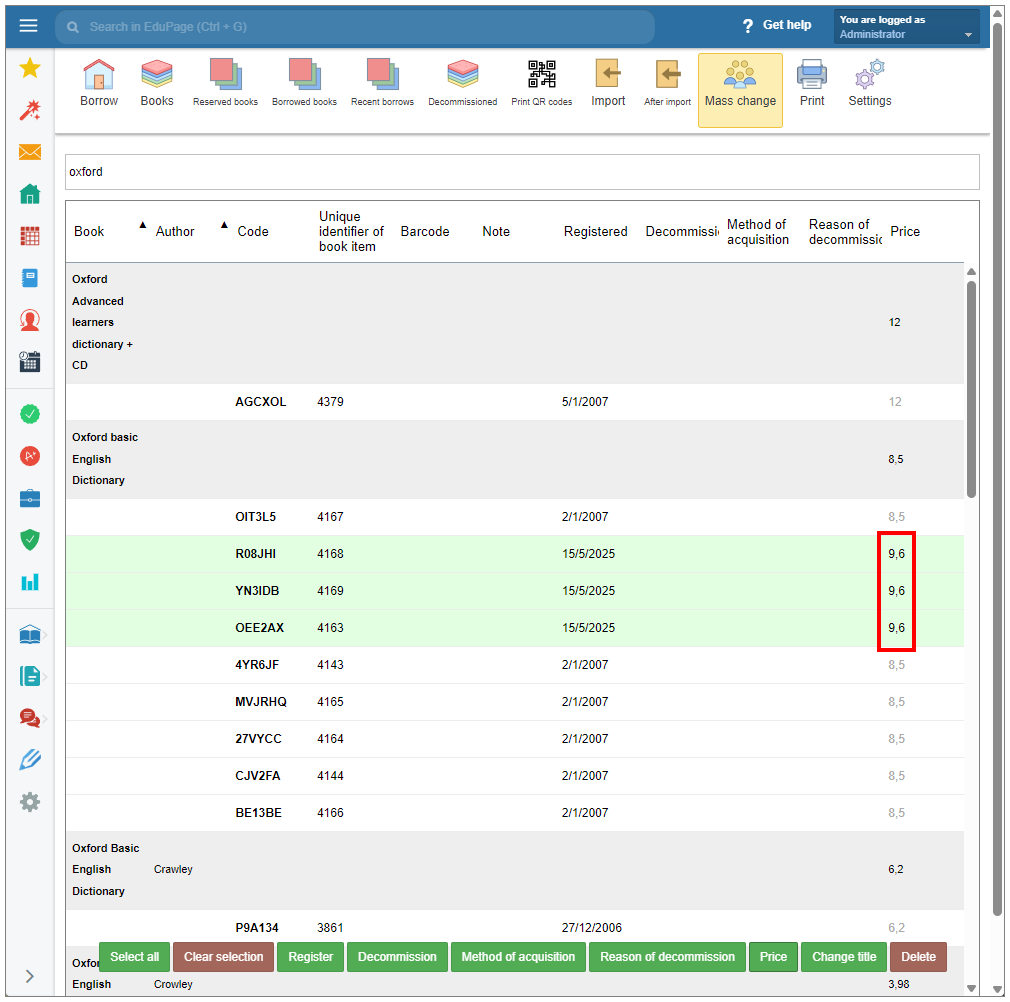This screenshot has width=1010, height=1002.
Task: Select the row with code R08JHI
Action: [x=255, y=554]
